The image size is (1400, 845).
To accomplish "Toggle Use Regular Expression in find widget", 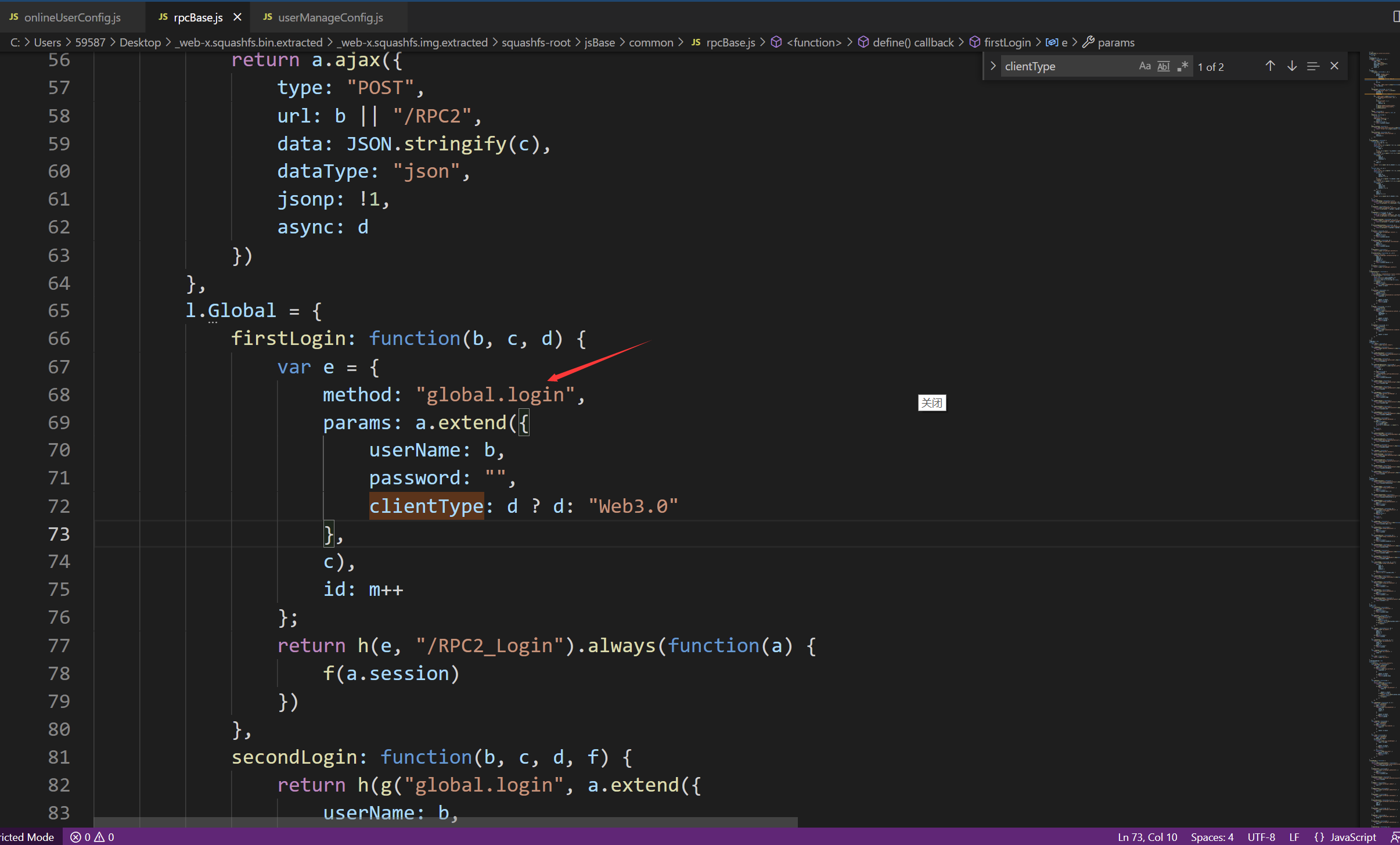I will pyautogui.click(x=1182, y=66).
